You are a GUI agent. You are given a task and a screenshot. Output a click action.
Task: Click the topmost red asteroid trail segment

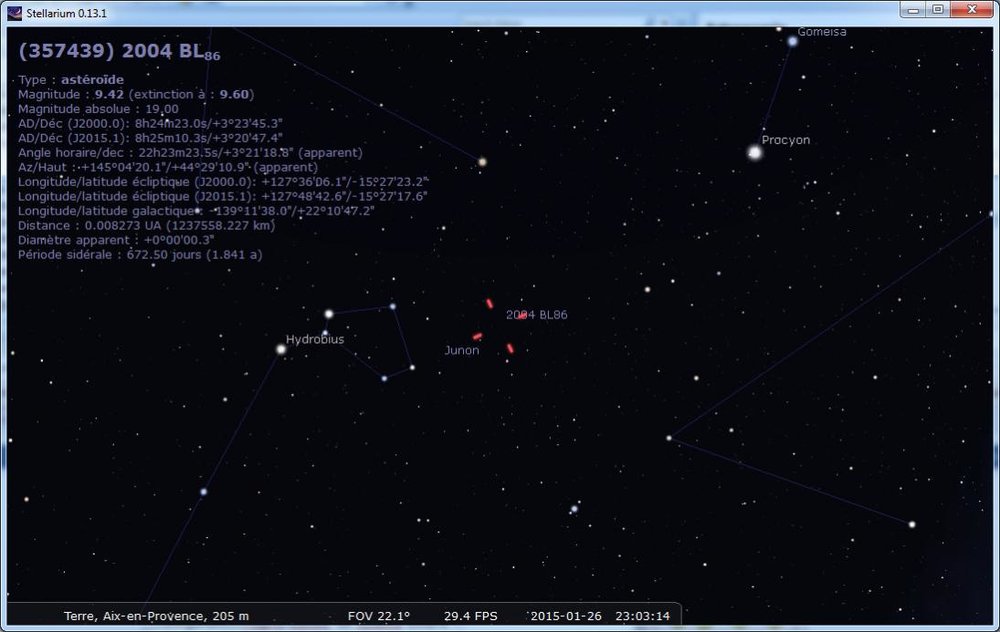click(489, 303)
